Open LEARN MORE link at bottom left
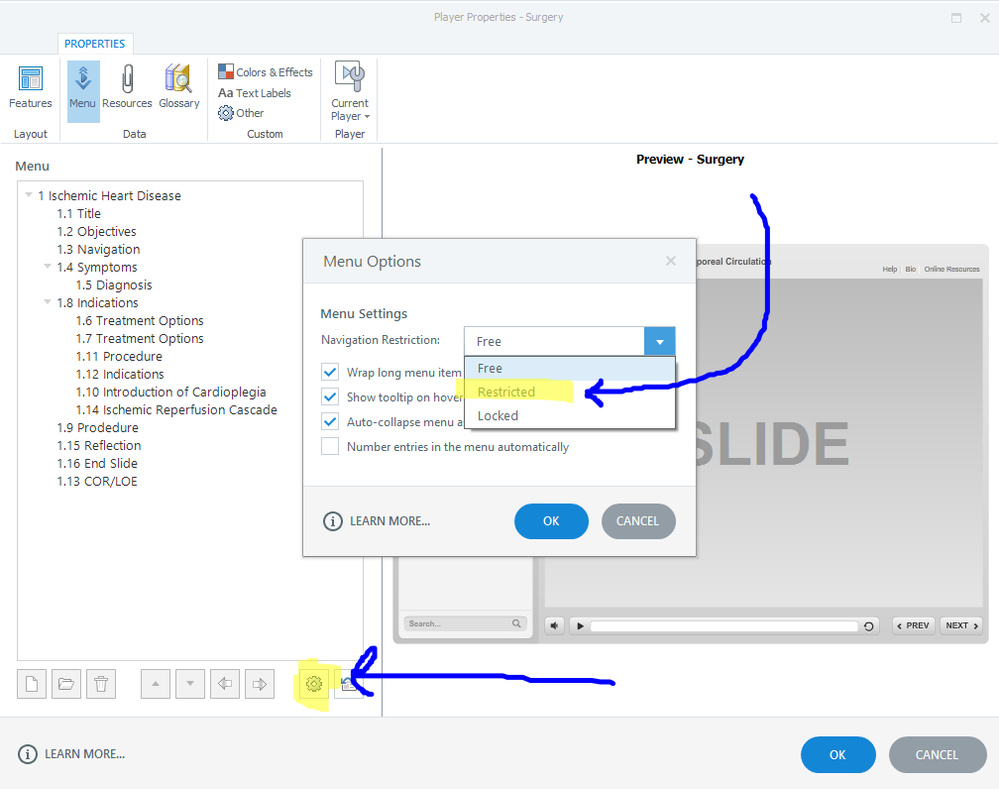The height and width of the screenshot is (789, 999). [85, 755]
